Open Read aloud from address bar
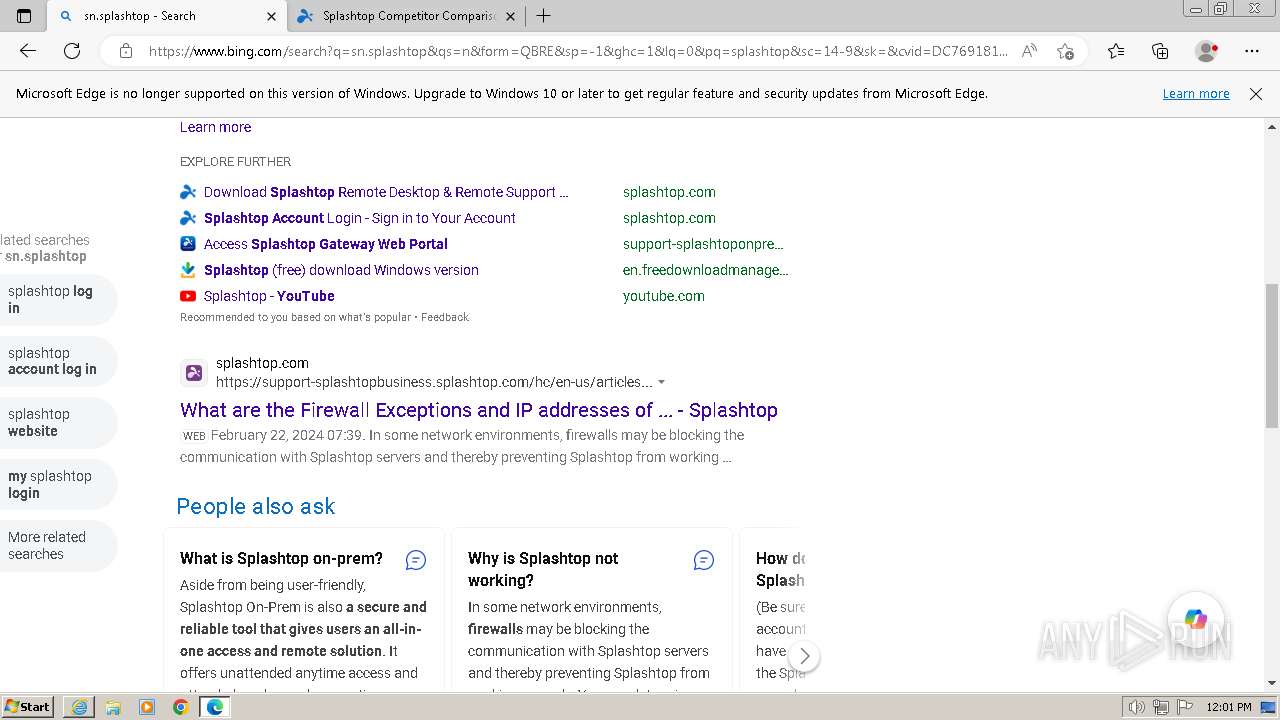 pyautogui.click(x=1029, y=51)
